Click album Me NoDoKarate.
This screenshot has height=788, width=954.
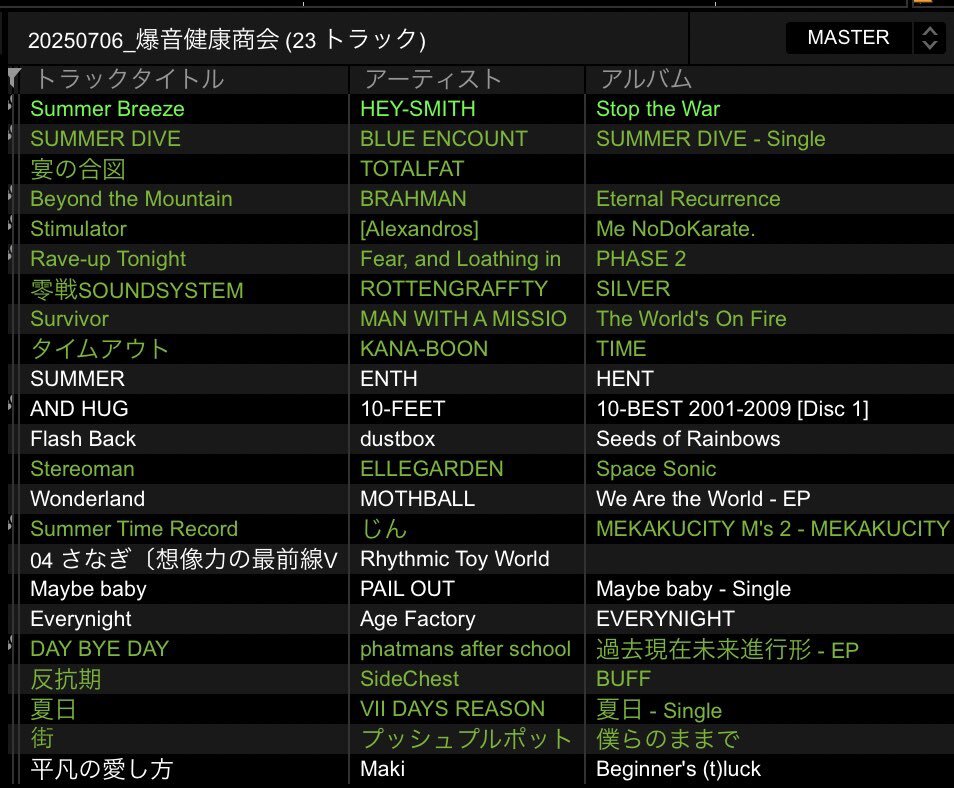tap(675, 229)
